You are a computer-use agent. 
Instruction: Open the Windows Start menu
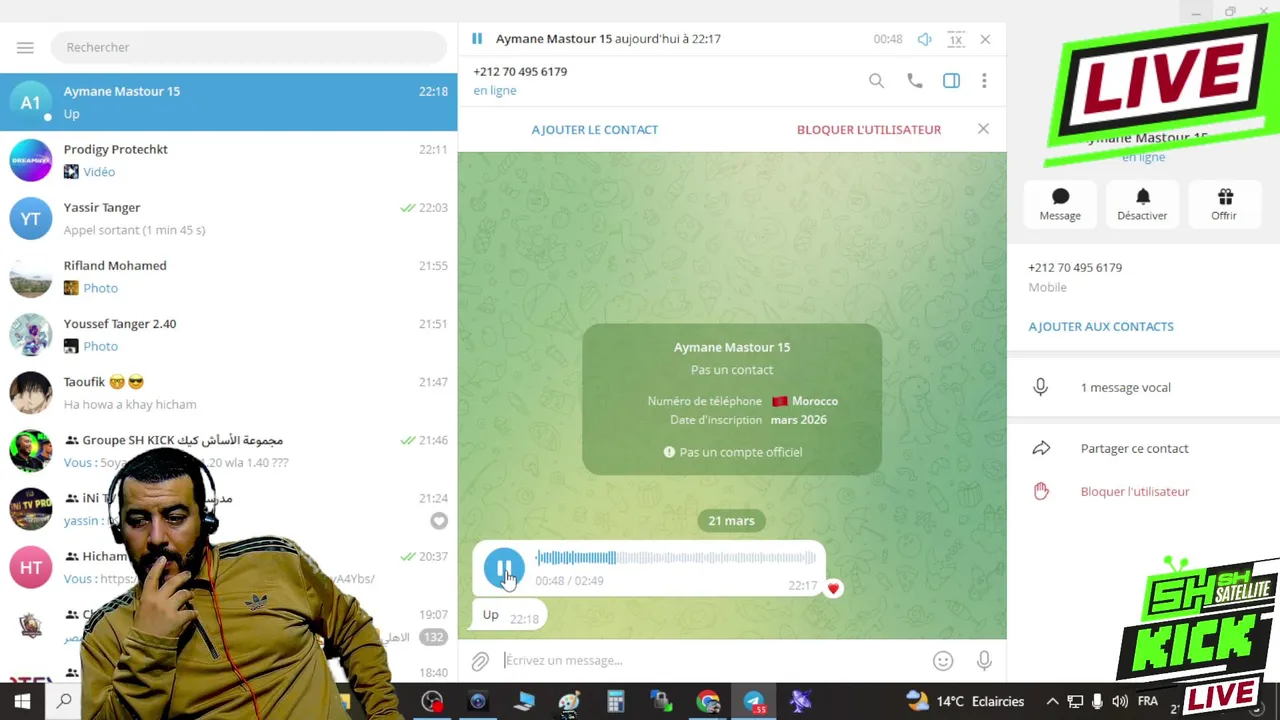point(22,702)
